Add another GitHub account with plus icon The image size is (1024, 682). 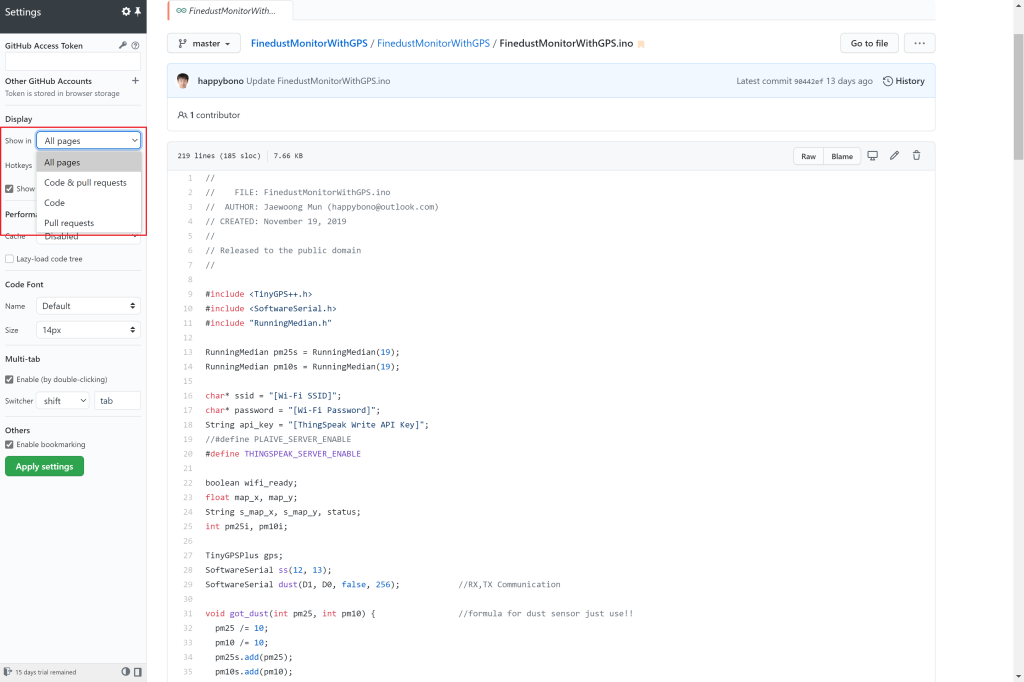(135, 80)
